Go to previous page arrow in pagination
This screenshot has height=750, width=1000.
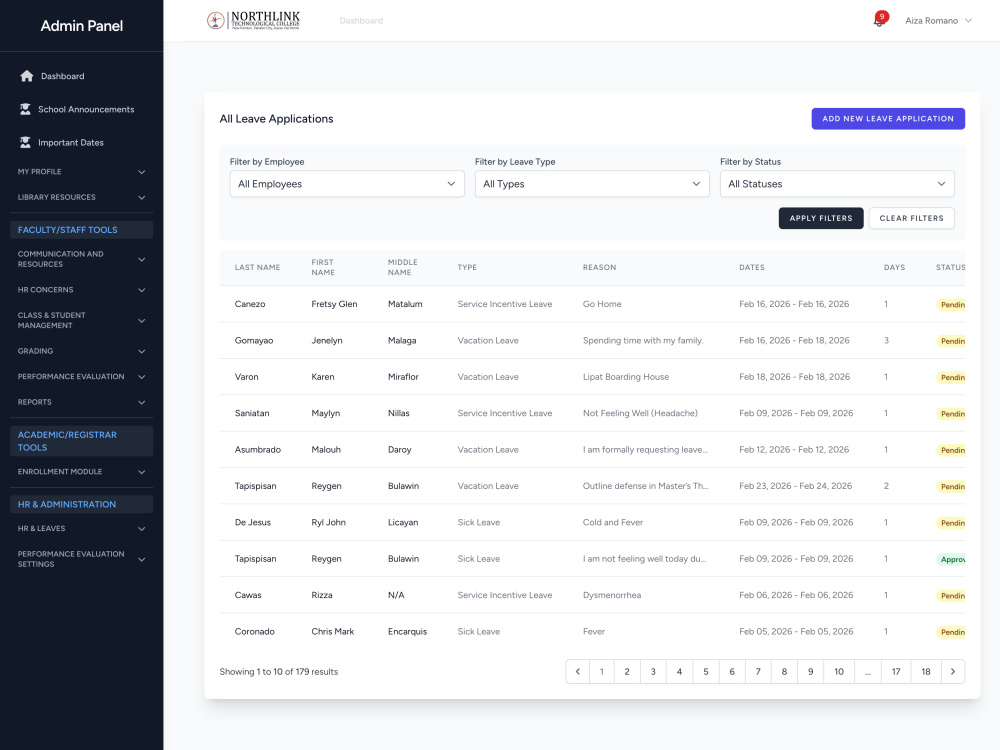pos(577,672)
